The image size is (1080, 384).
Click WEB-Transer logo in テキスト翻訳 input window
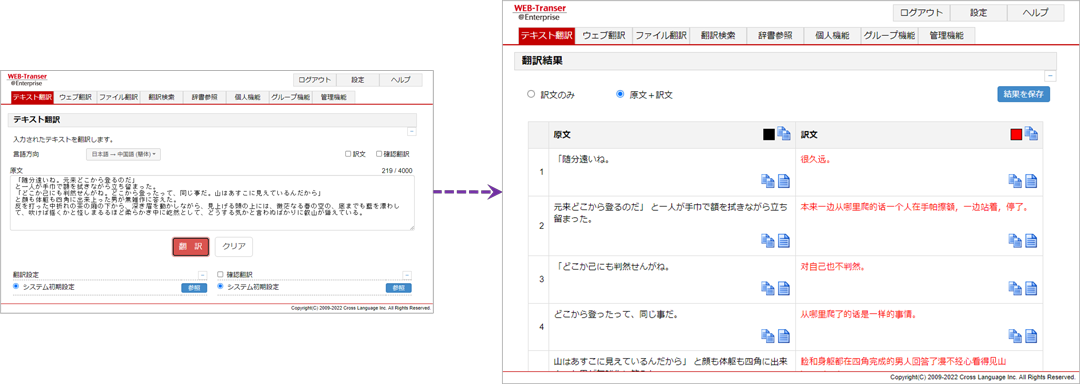pos(27,79)
